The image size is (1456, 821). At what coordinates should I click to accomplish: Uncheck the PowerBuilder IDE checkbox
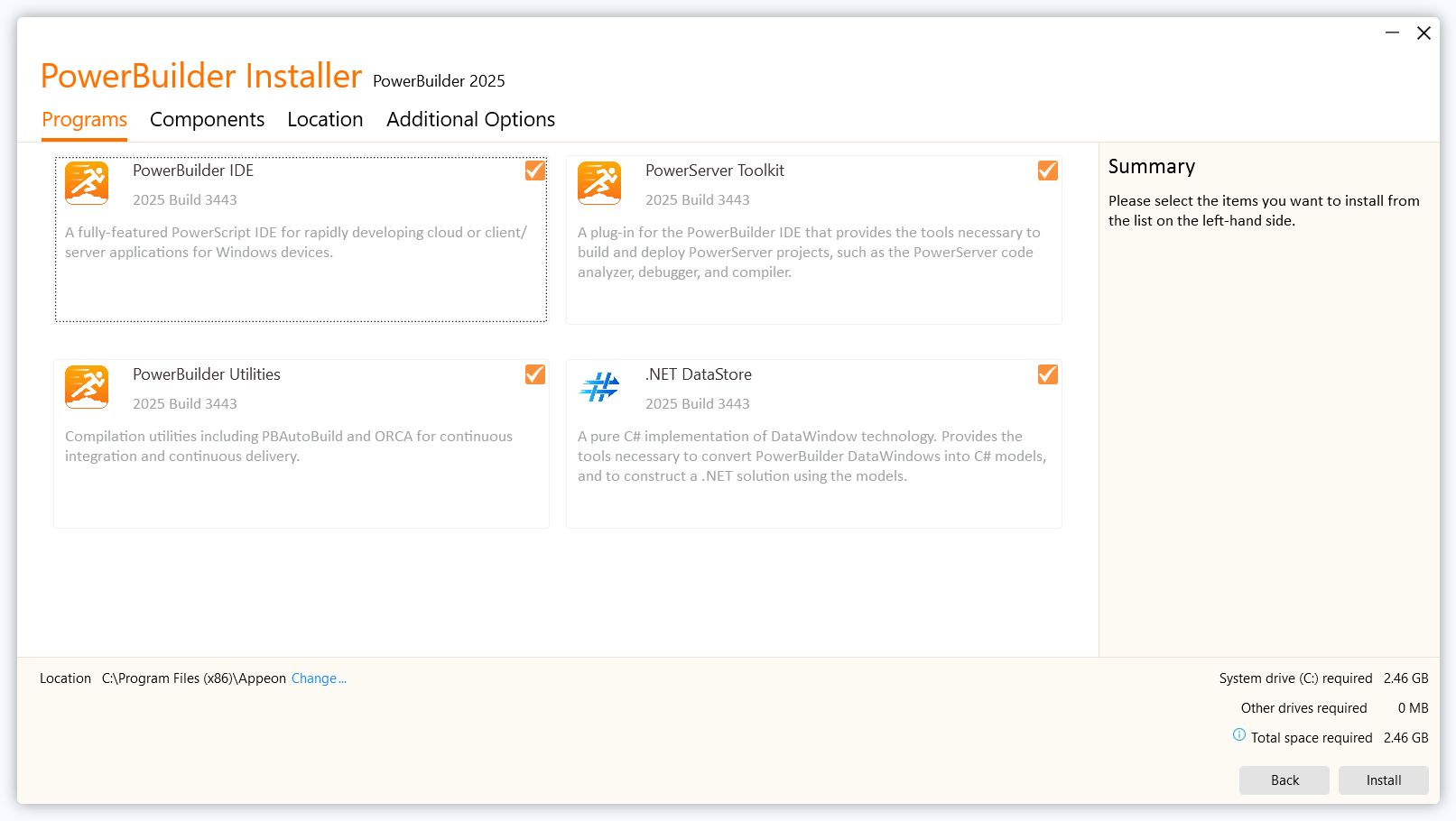535,171
